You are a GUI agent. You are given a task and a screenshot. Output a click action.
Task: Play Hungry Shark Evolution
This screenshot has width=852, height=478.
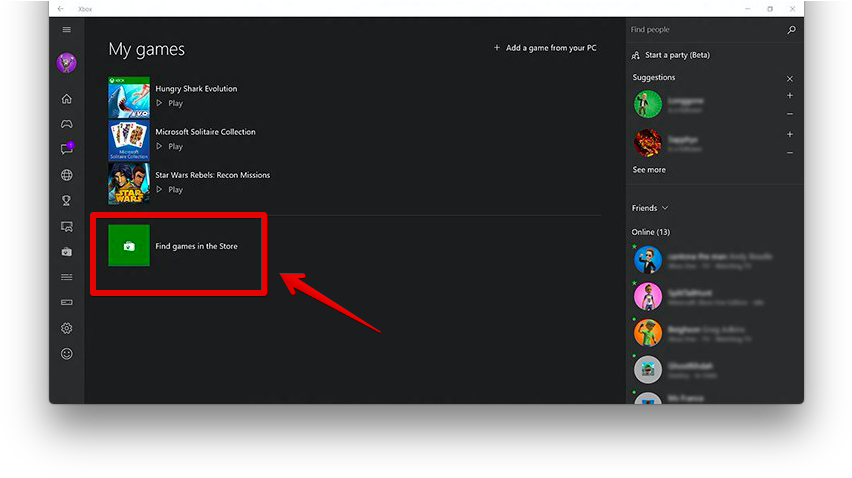(x=170, y=103)
